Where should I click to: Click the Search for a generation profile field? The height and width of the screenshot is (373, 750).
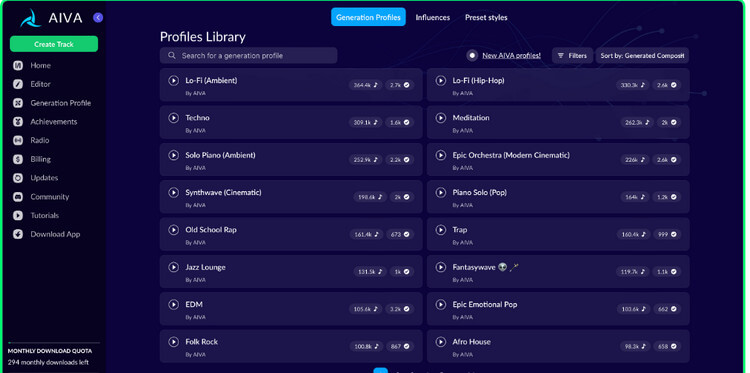(248, 55)
